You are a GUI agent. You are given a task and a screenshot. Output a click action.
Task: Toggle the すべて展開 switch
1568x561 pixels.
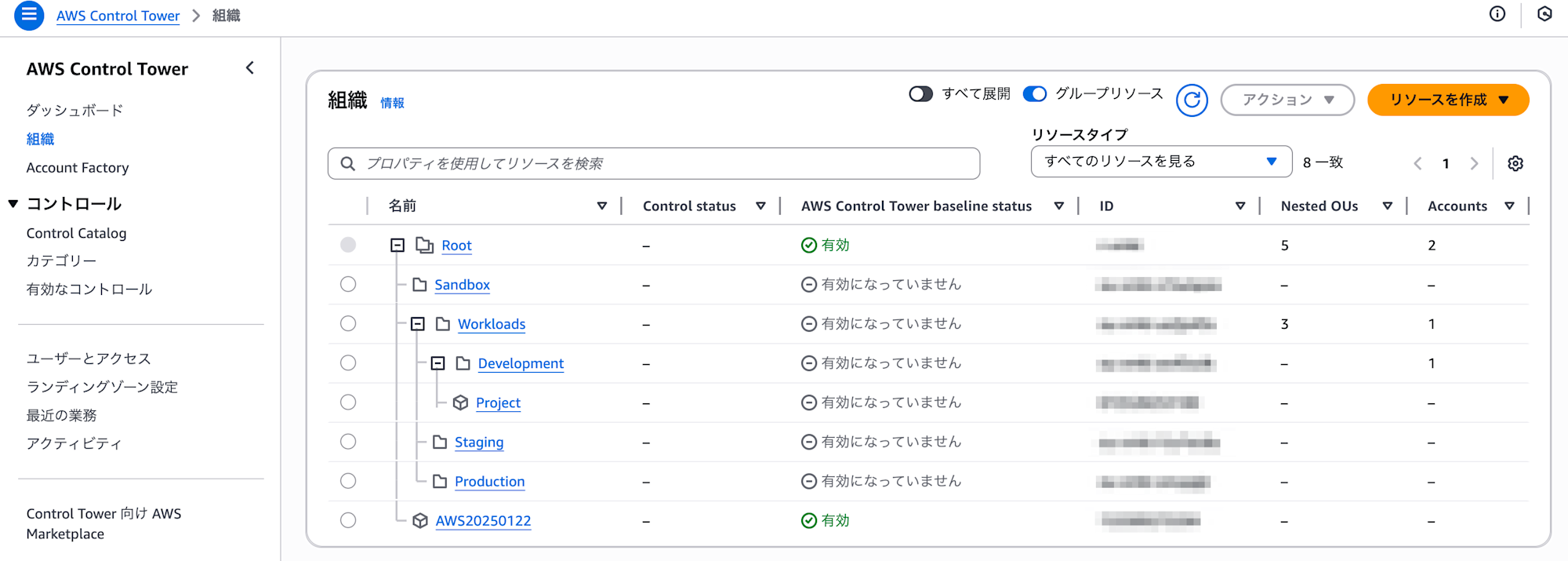921,94
